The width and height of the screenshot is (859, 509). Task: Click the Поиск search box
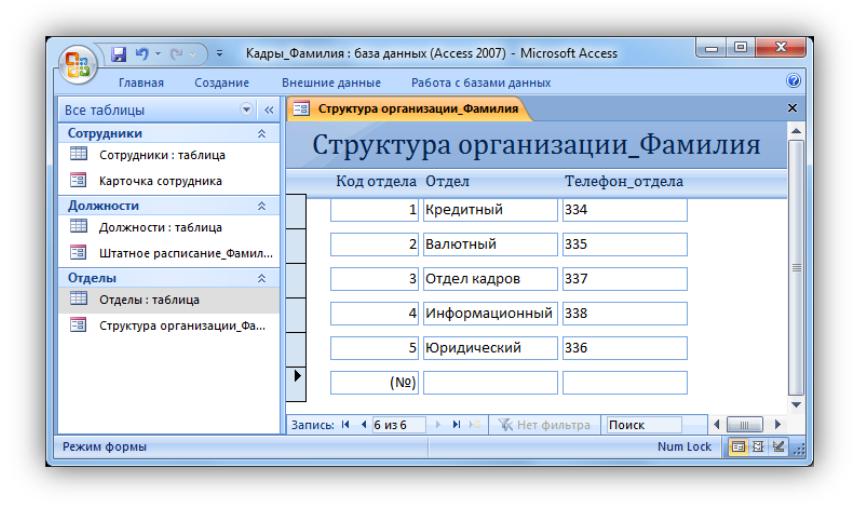(x=644, y=425)
